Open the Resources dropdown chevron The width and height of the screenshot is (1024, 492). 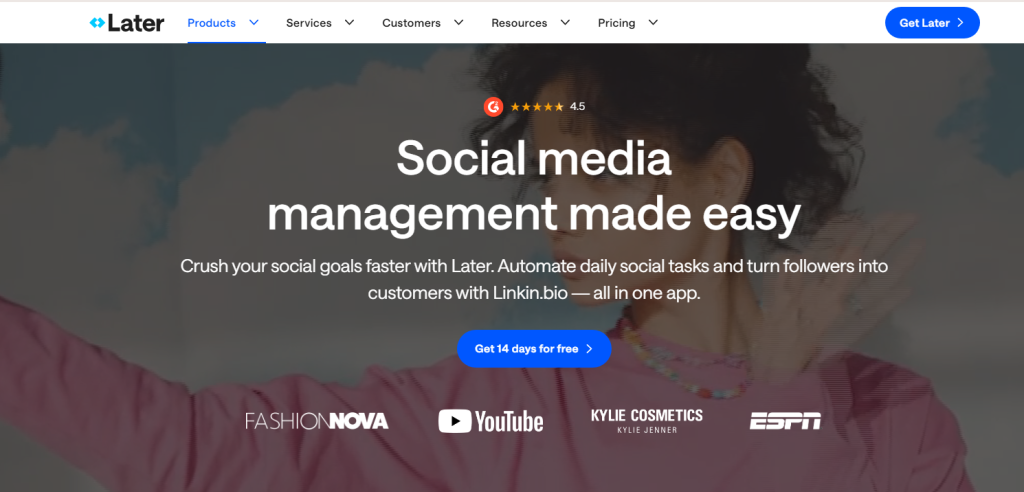click(x=565, y=23)
